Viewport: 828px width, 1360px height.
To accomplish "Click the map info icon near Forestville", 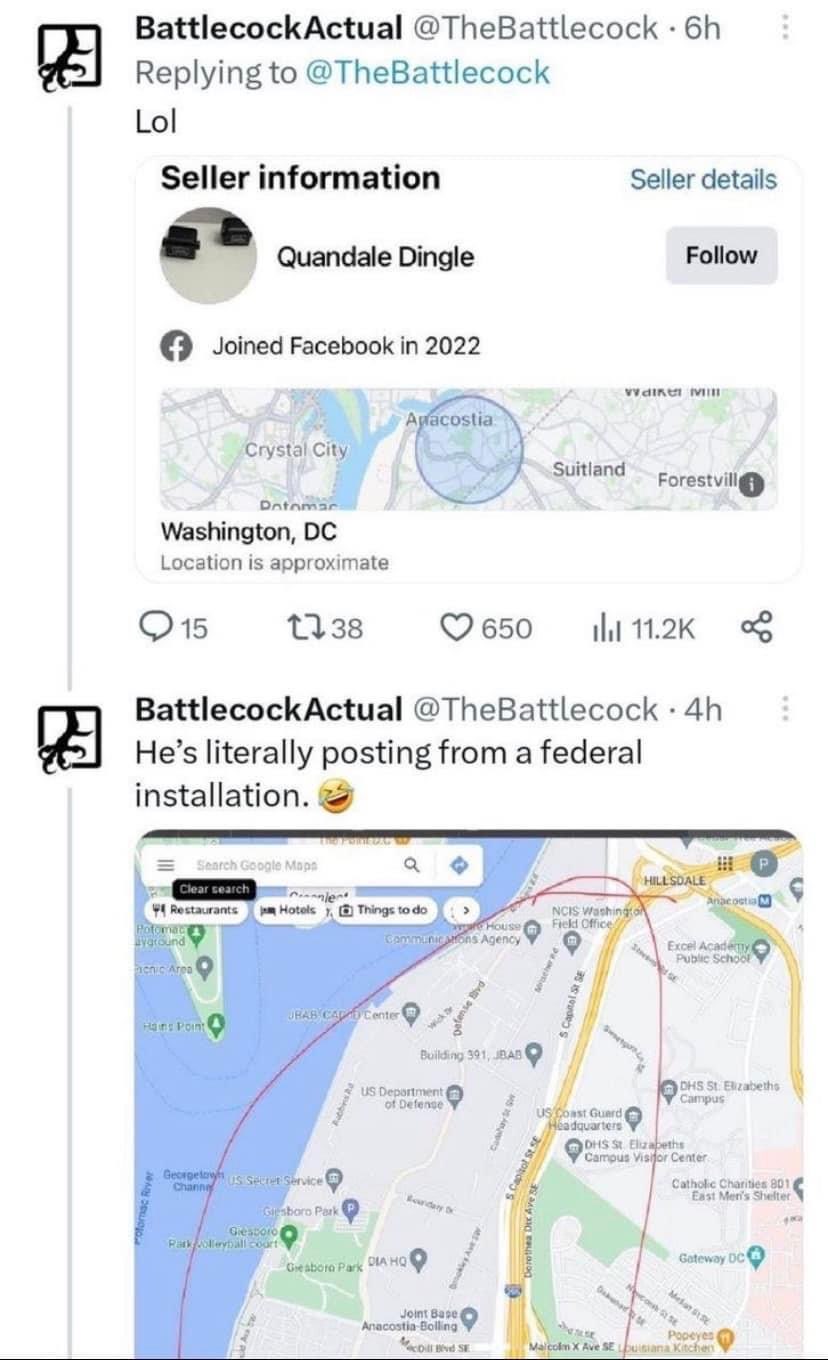I will click(750, 484).
